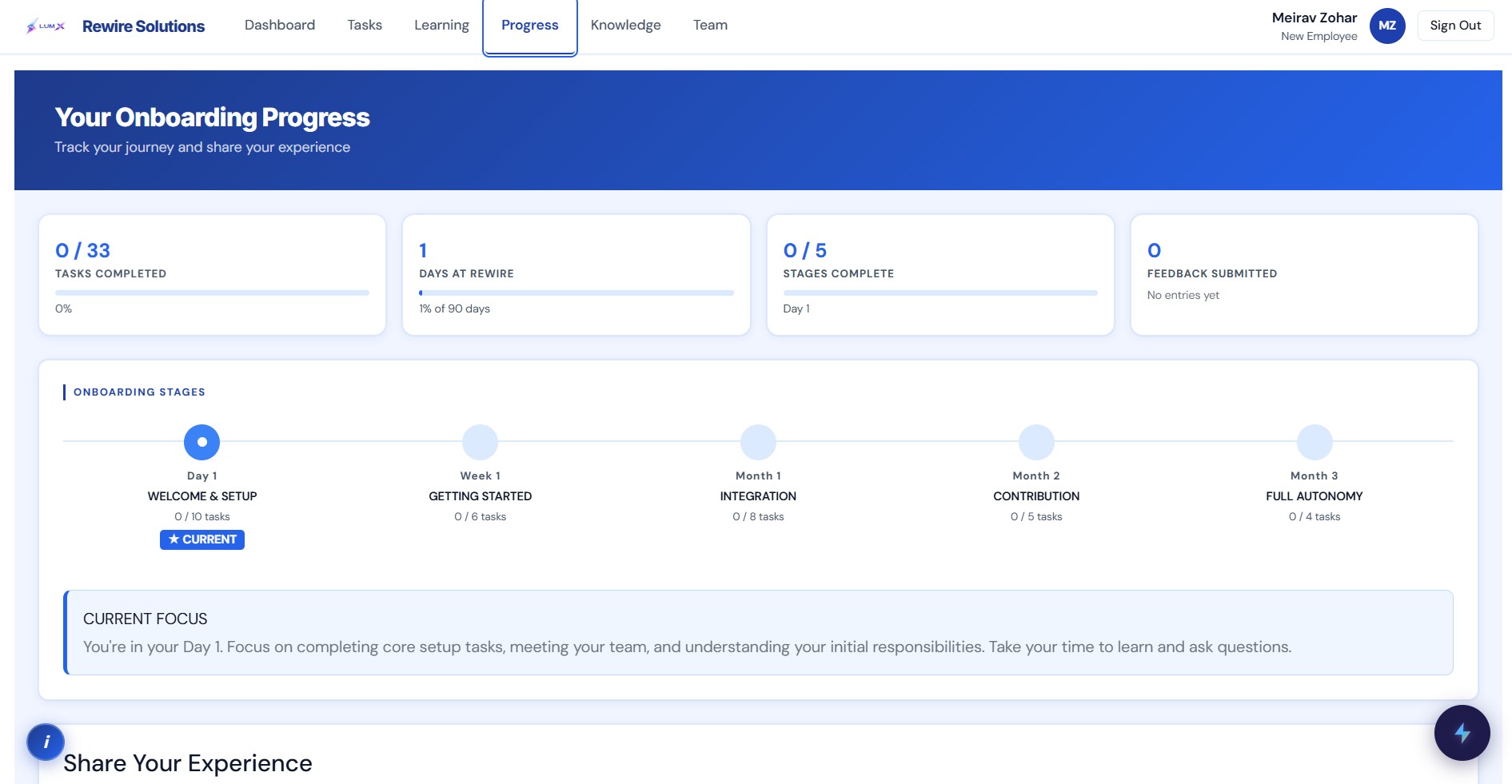Click the Month 2 stage circle

1036,442
